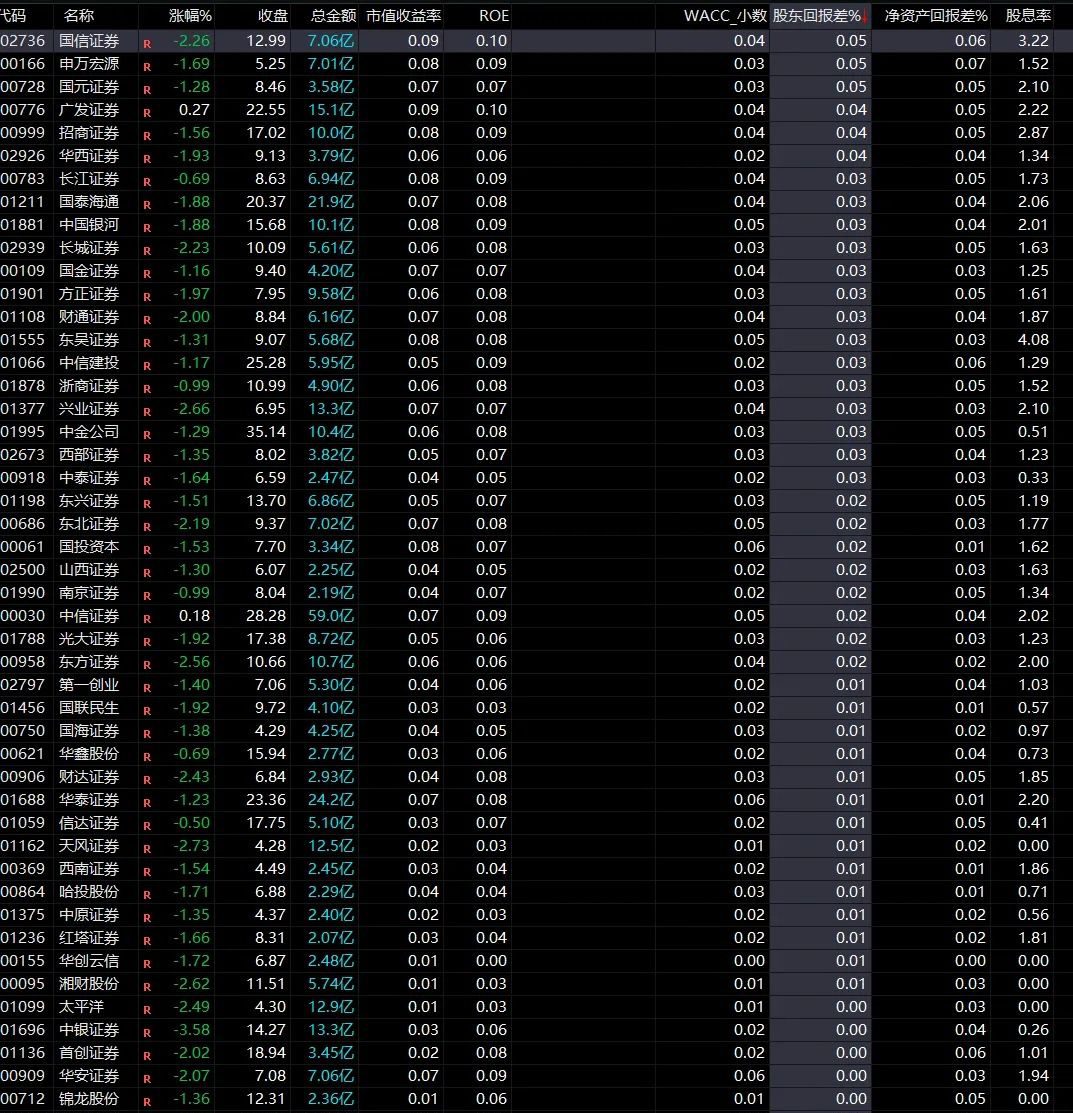Select the 国金证券 stock name
This screenshot has height=1113, width=1073.
89,270
